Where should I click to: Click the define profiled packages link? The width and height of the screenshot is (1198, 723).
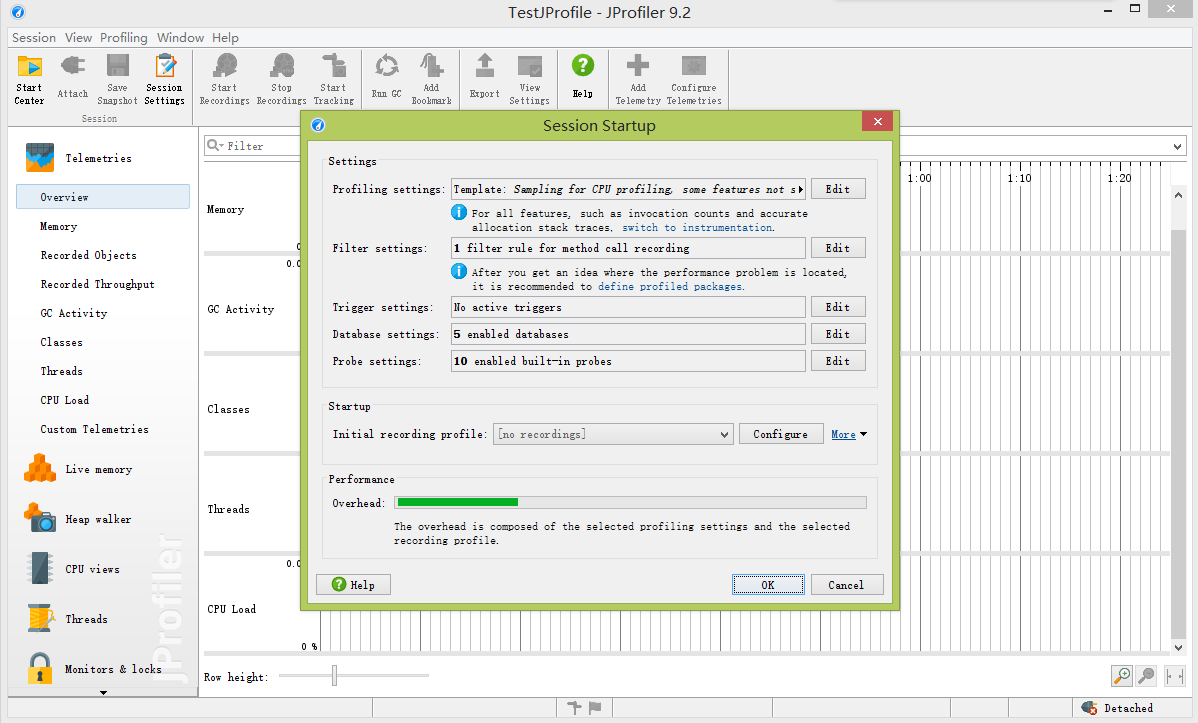(669, 287)
